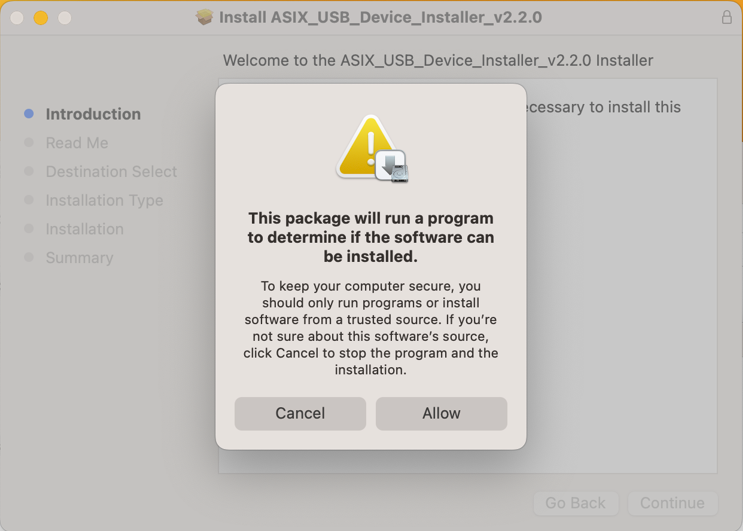
Task: Select the Read Me step
Action: point(77,143)
